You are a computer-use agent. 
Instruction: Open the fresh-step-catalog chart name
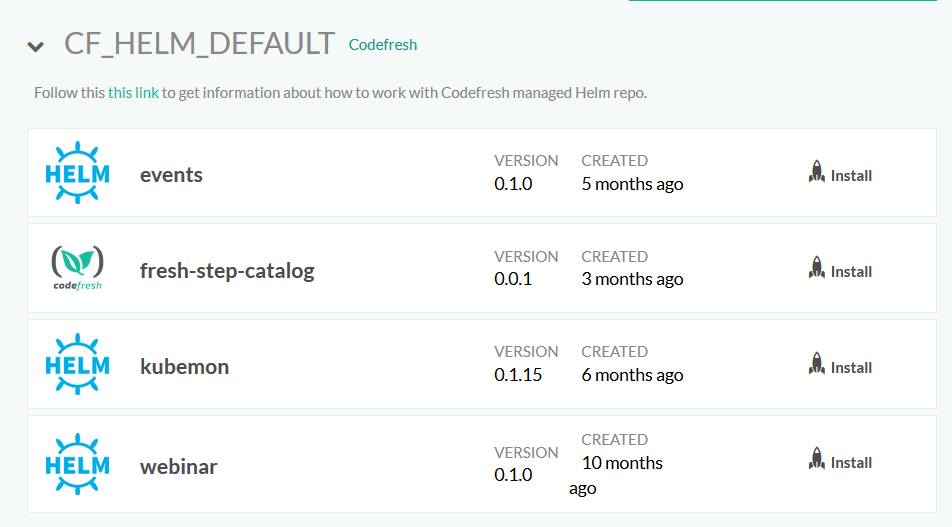(227, 271)
